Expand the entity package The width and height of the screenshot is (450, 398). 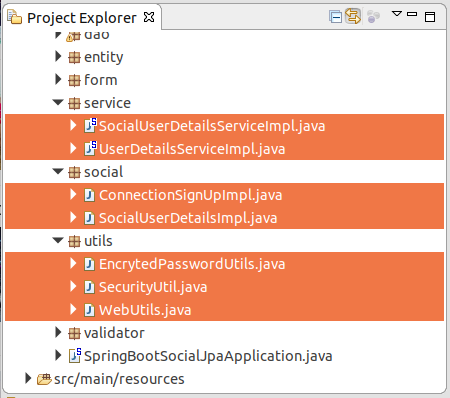coord(58,57)
